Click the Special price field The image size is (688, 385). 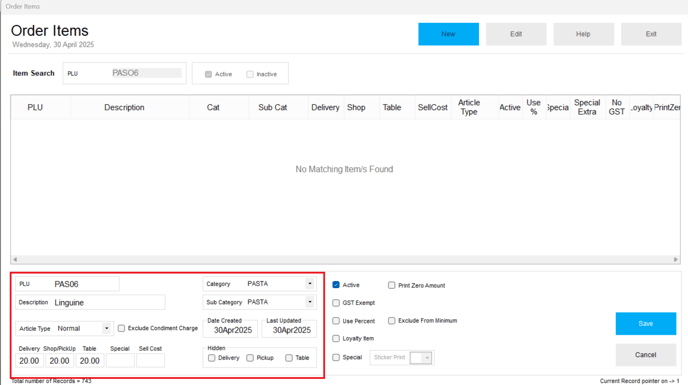(x=120, y=361)
